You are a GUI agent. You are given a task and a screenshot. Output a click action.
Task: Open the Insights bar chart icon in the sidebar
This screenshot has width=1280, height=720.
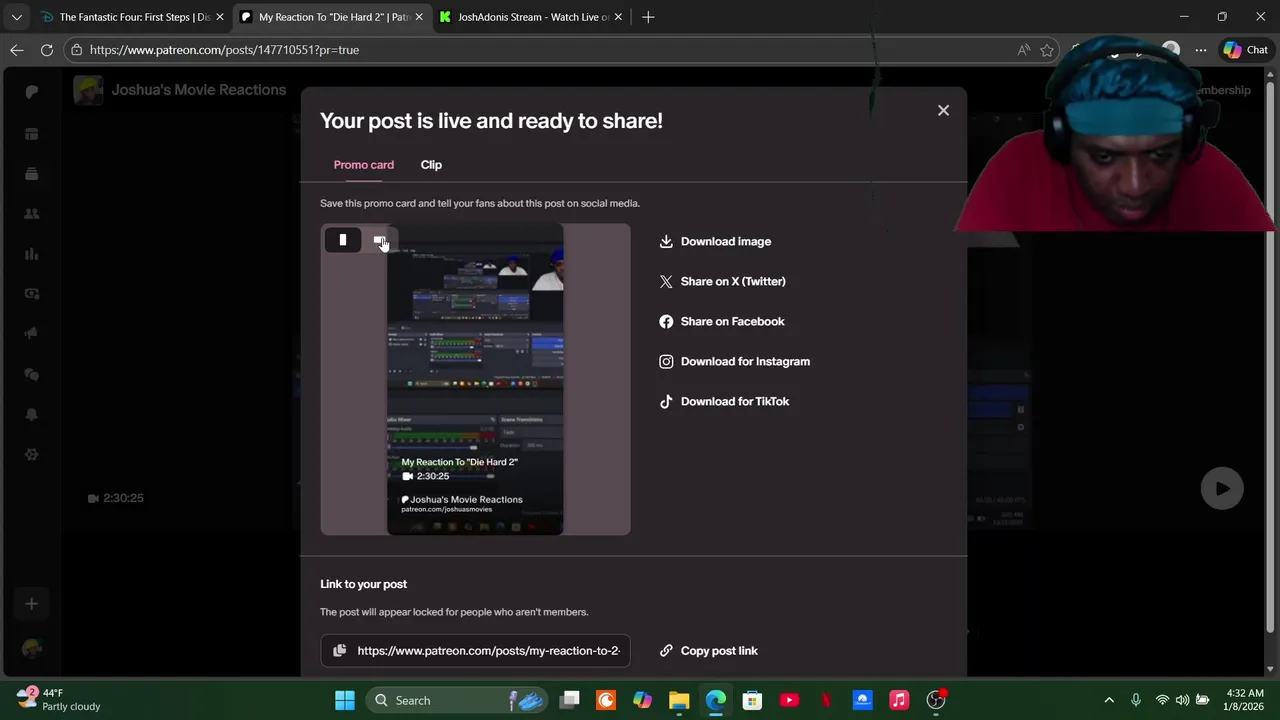31,253
